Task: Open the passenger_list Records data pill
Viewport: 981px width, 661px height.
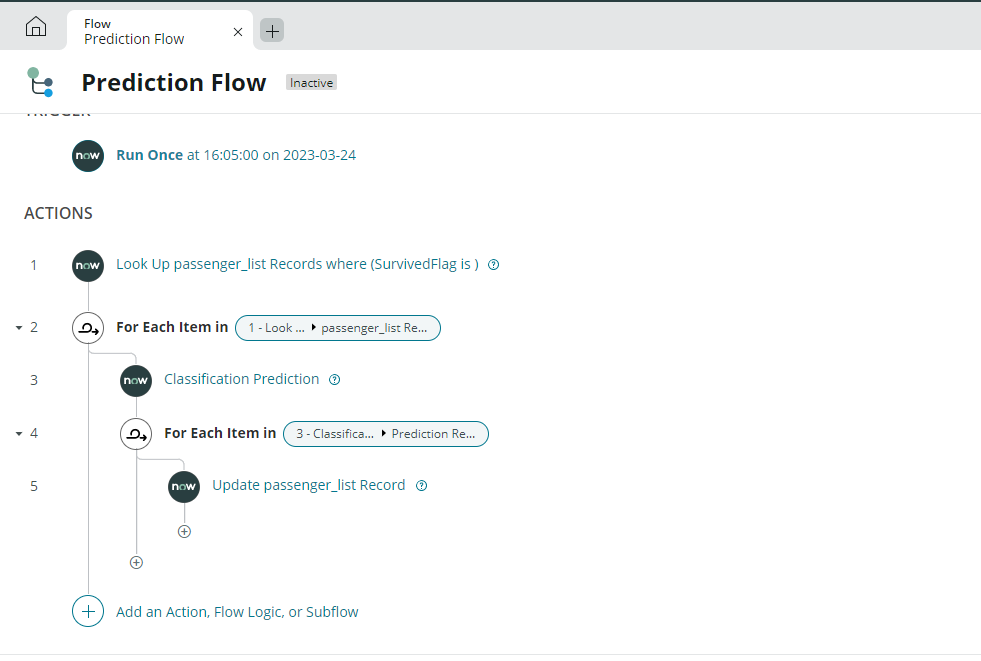Action: pyautogui.click(x=338, y=328)
